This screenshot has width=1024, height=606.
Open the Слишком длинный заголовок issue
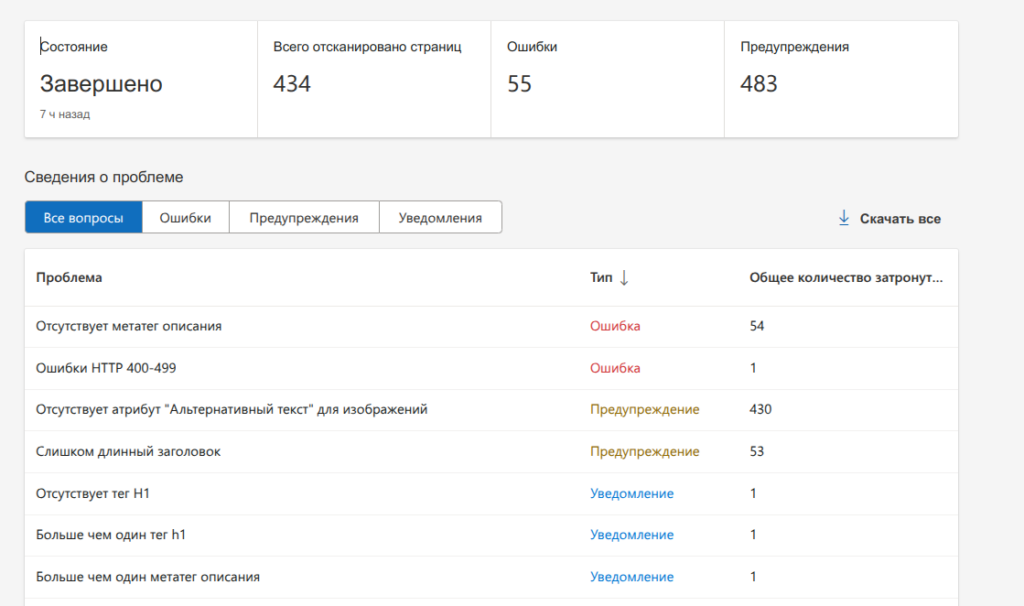(128, 452)
